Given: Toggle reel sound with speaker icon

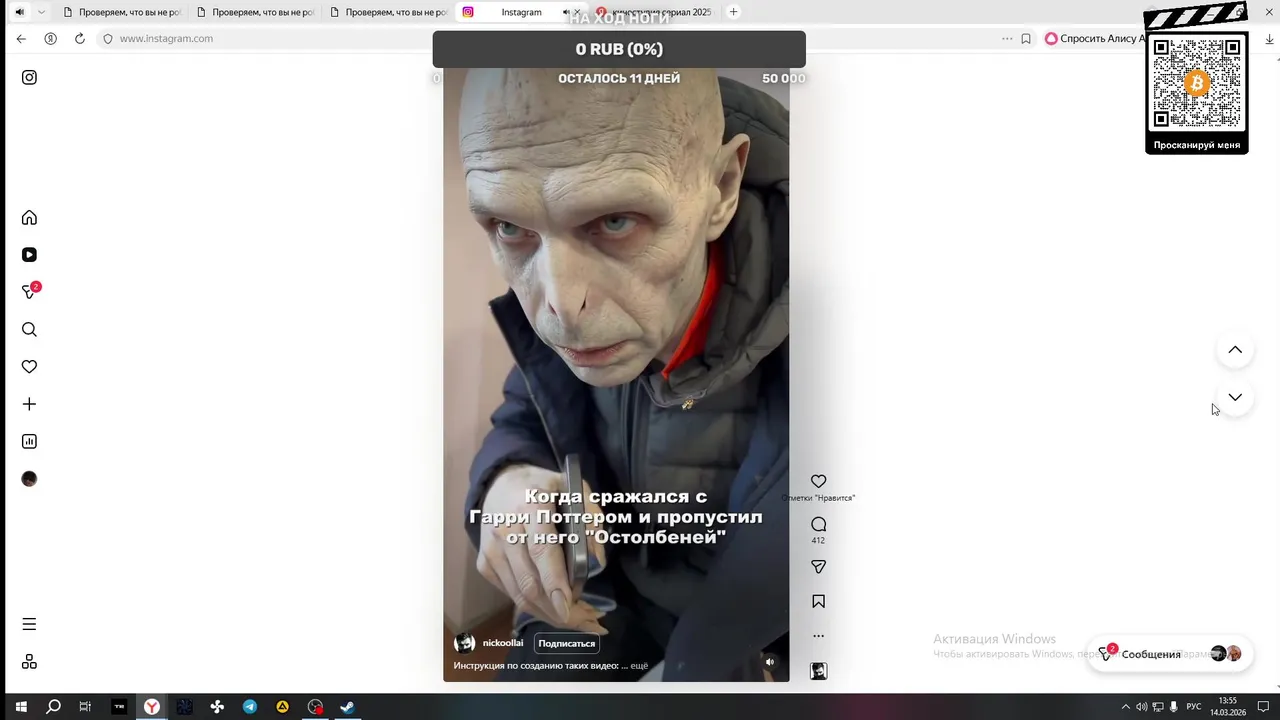Looking at the screenshot, I should [769, 661].
